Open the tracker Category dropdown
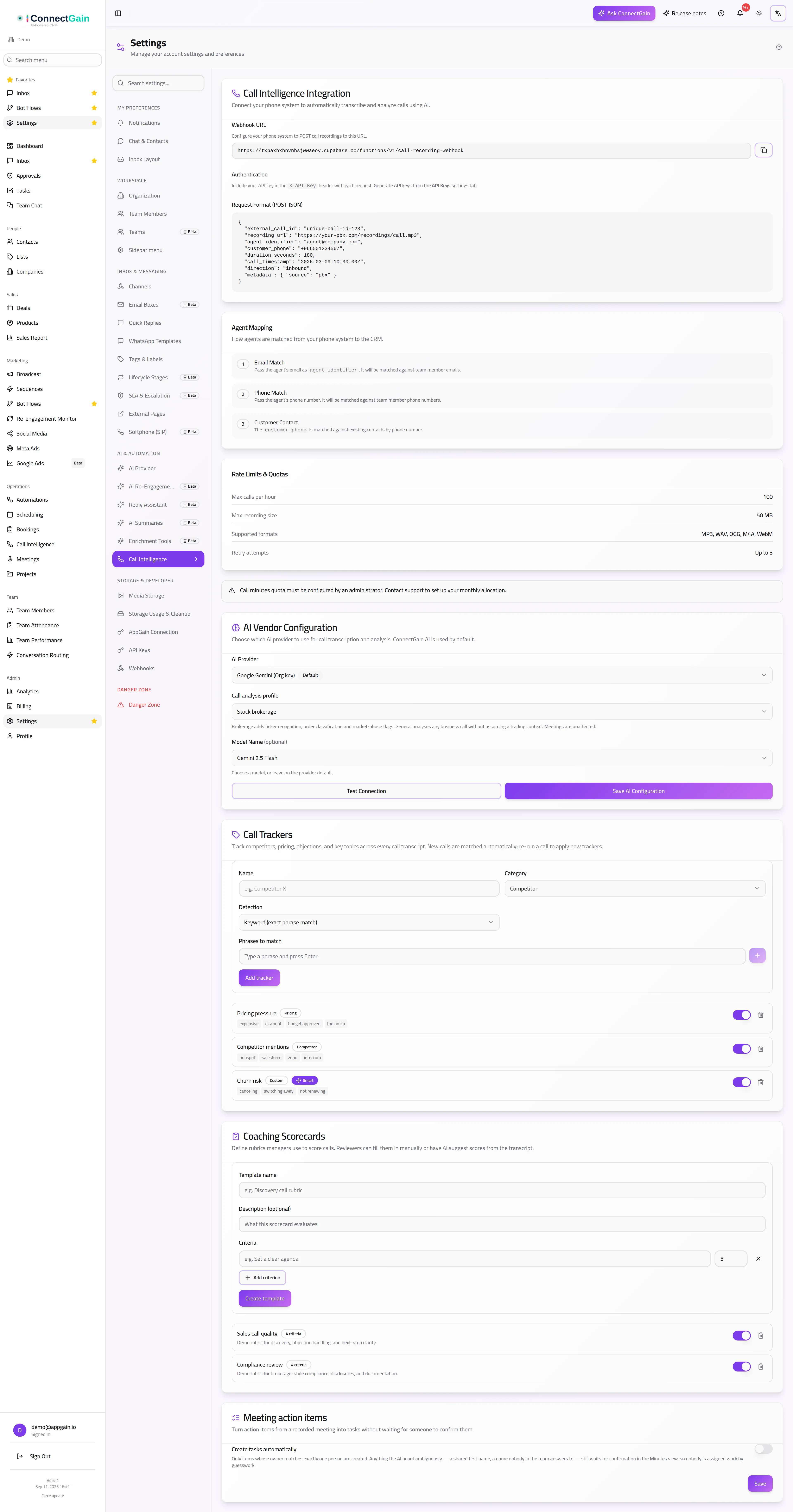 (x=635, y=889)
